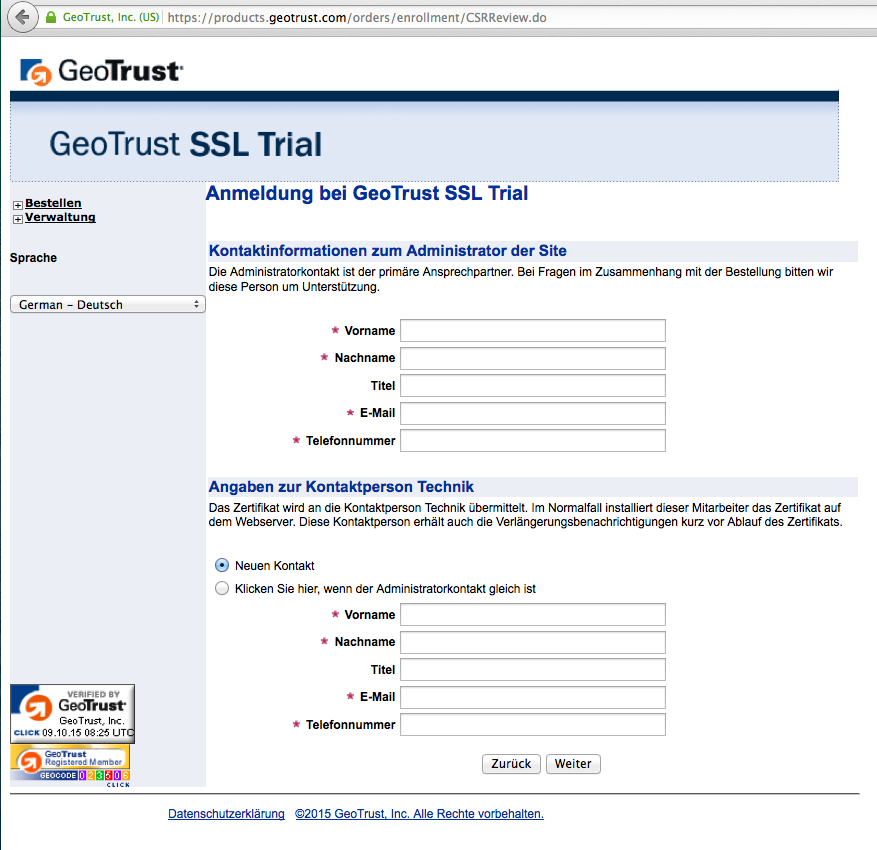
Task: Click the technical contact Telefonnummer field
Action: click(x=532, y=724)
